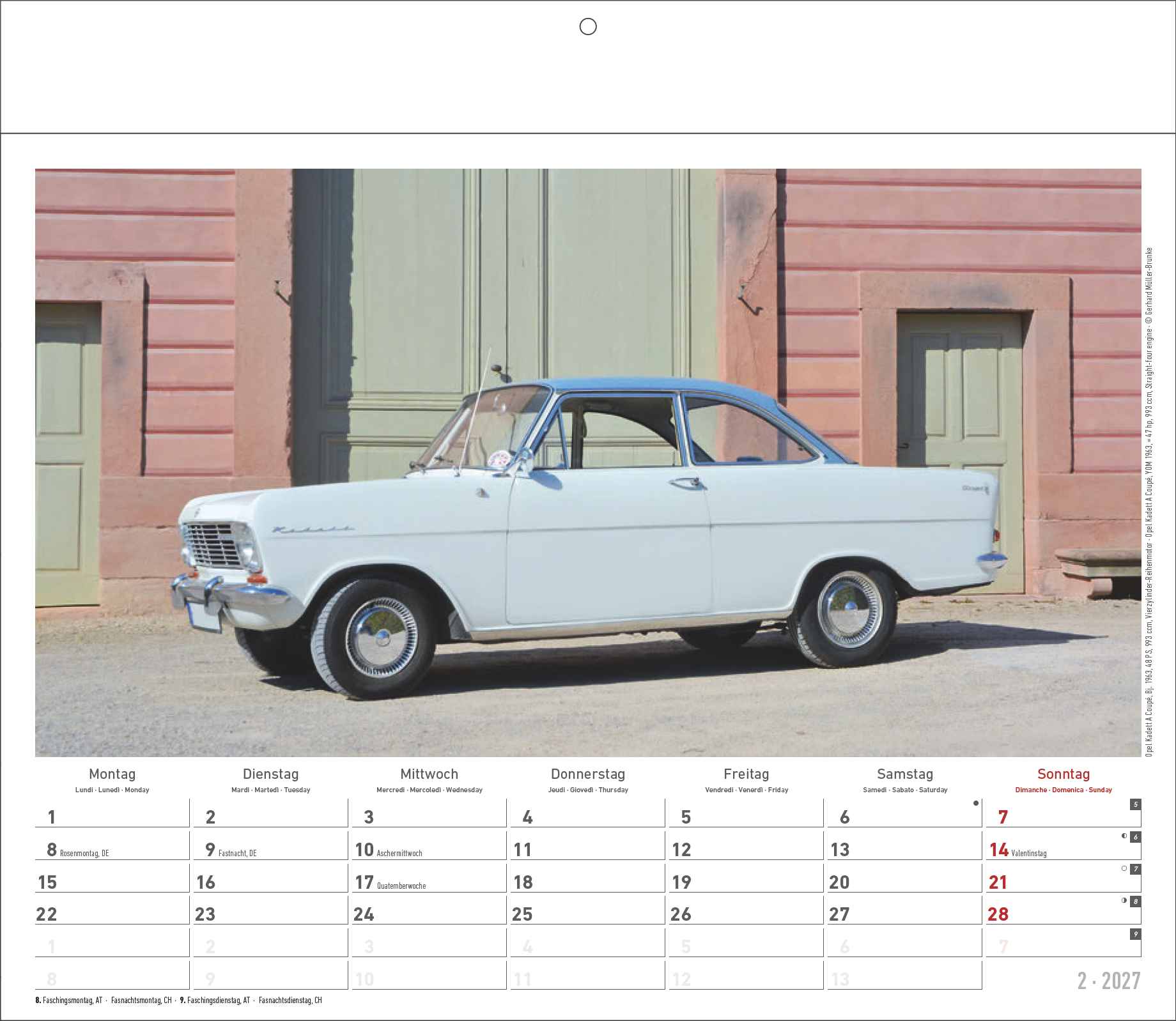
Task: Click the '2 · 2027' month label
Action: pos(1109,981)
